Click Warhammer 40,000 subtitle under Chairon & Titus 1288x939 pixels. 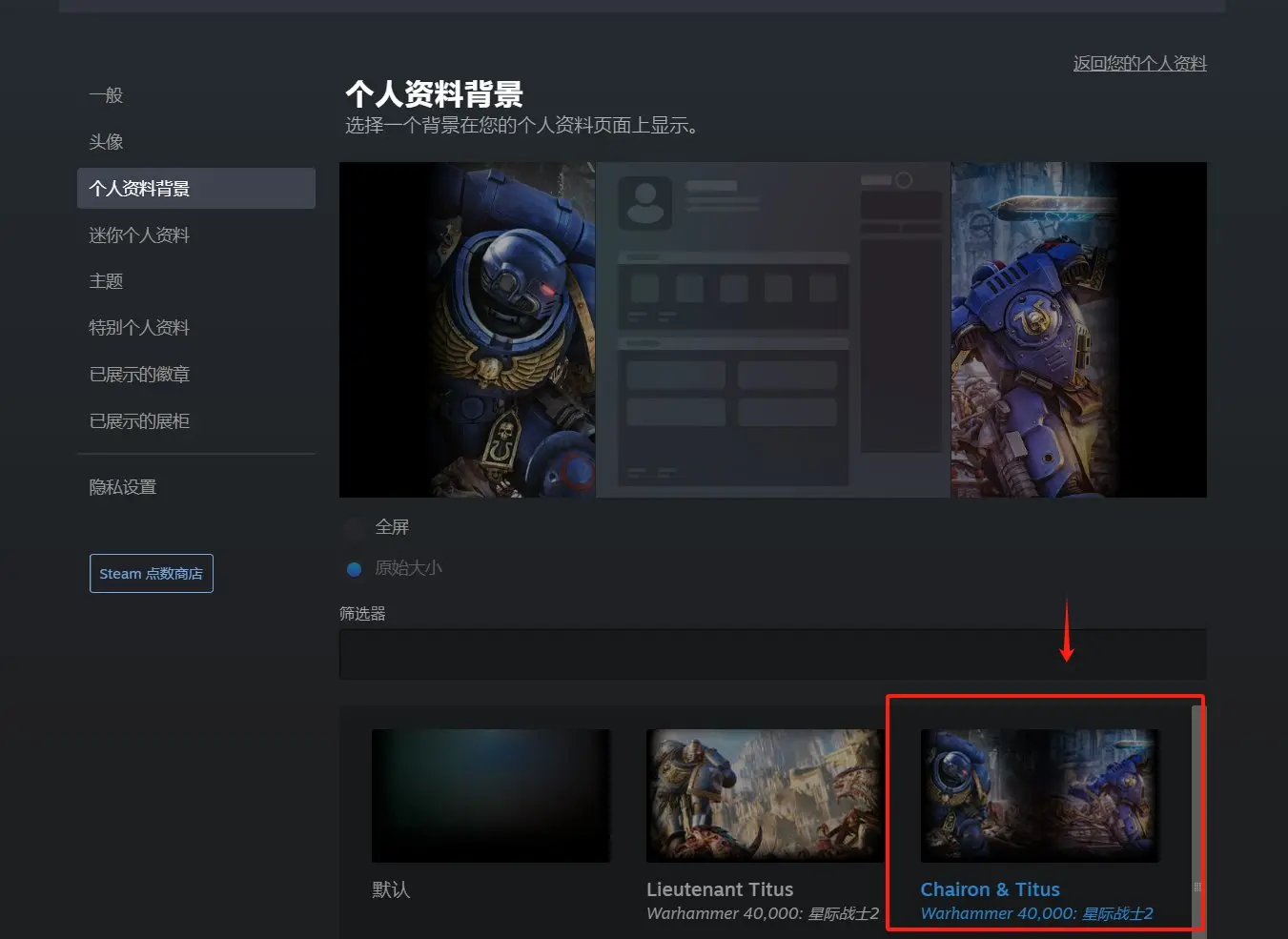pos(1037,914)
